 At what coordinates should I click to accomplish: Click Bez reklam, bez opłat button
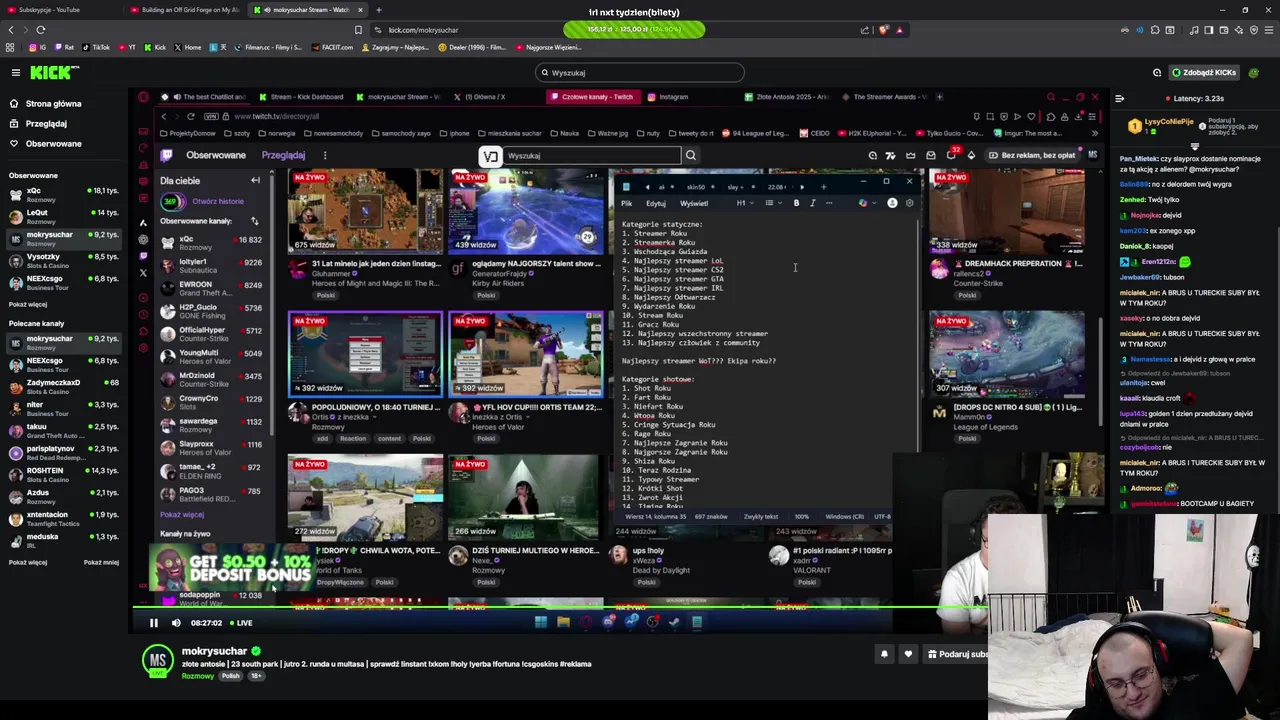[x=1032, y=155]
